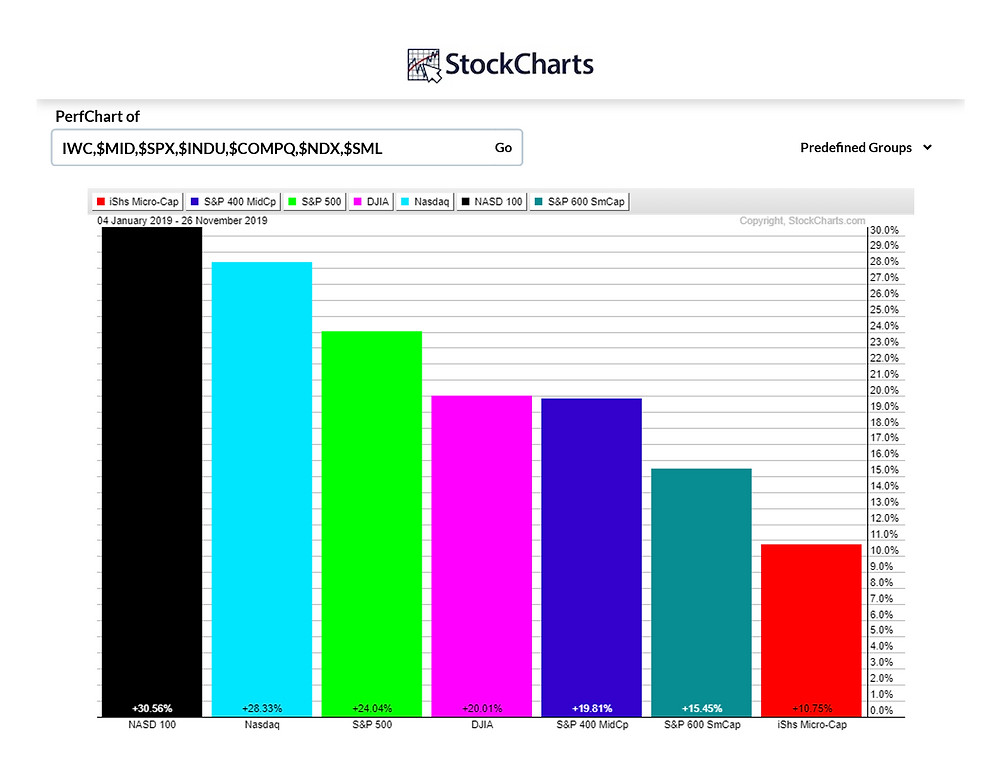
Task: Toggle the S&P 600 SmCap legend button
Action: 580,202
